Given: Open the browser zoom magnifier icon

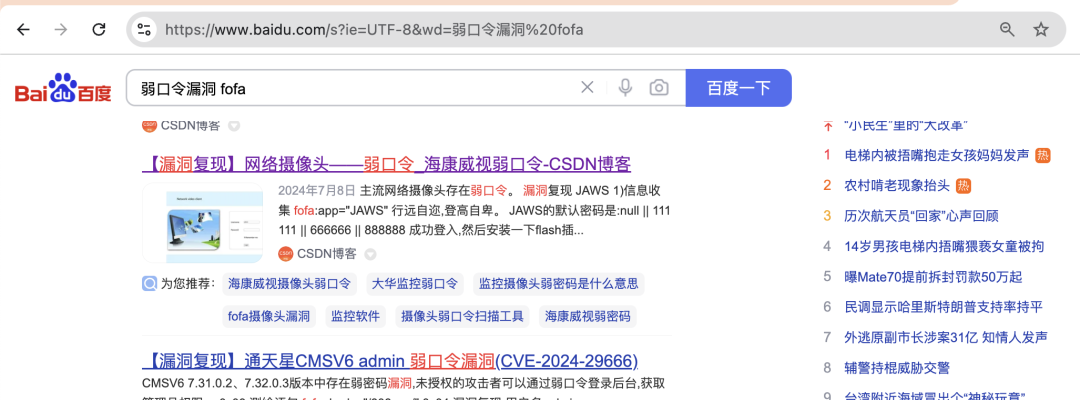Looking at the screenshot, I should pos(1007,30).
